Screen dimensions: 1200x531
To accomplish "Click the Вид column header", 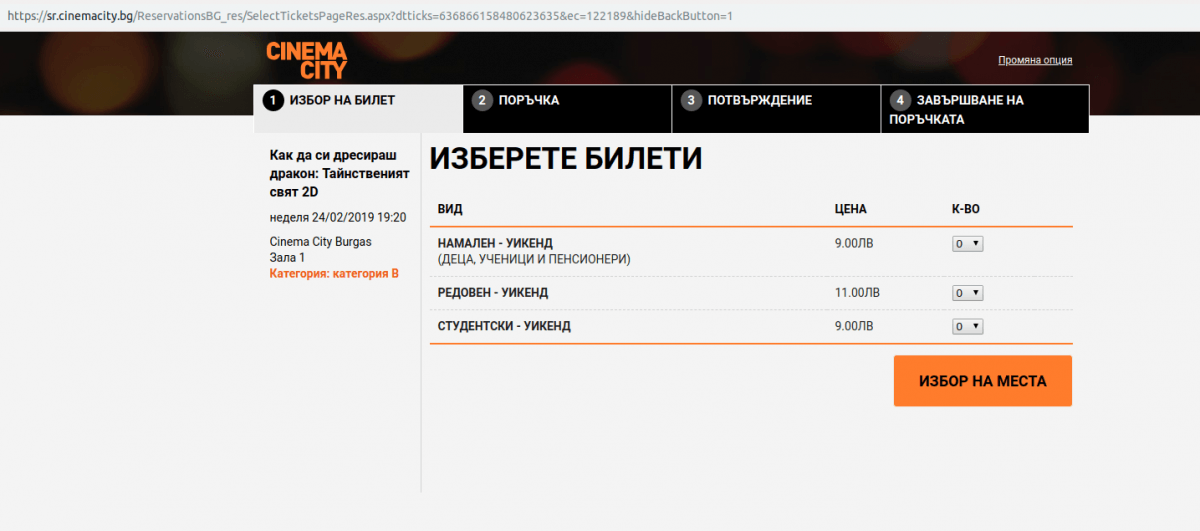I will click(x=450, y=209).
